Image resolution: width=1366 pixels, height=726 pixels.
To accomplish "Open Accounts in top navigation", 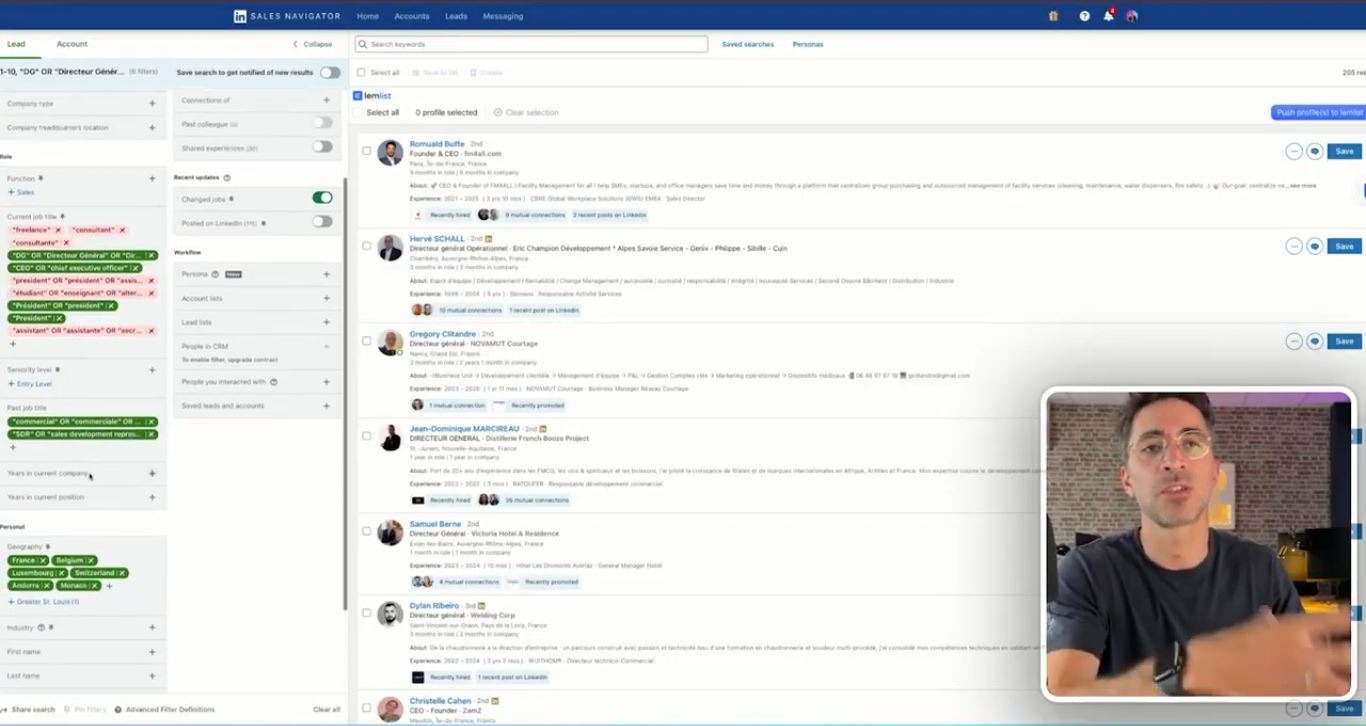I will [412, 16].
